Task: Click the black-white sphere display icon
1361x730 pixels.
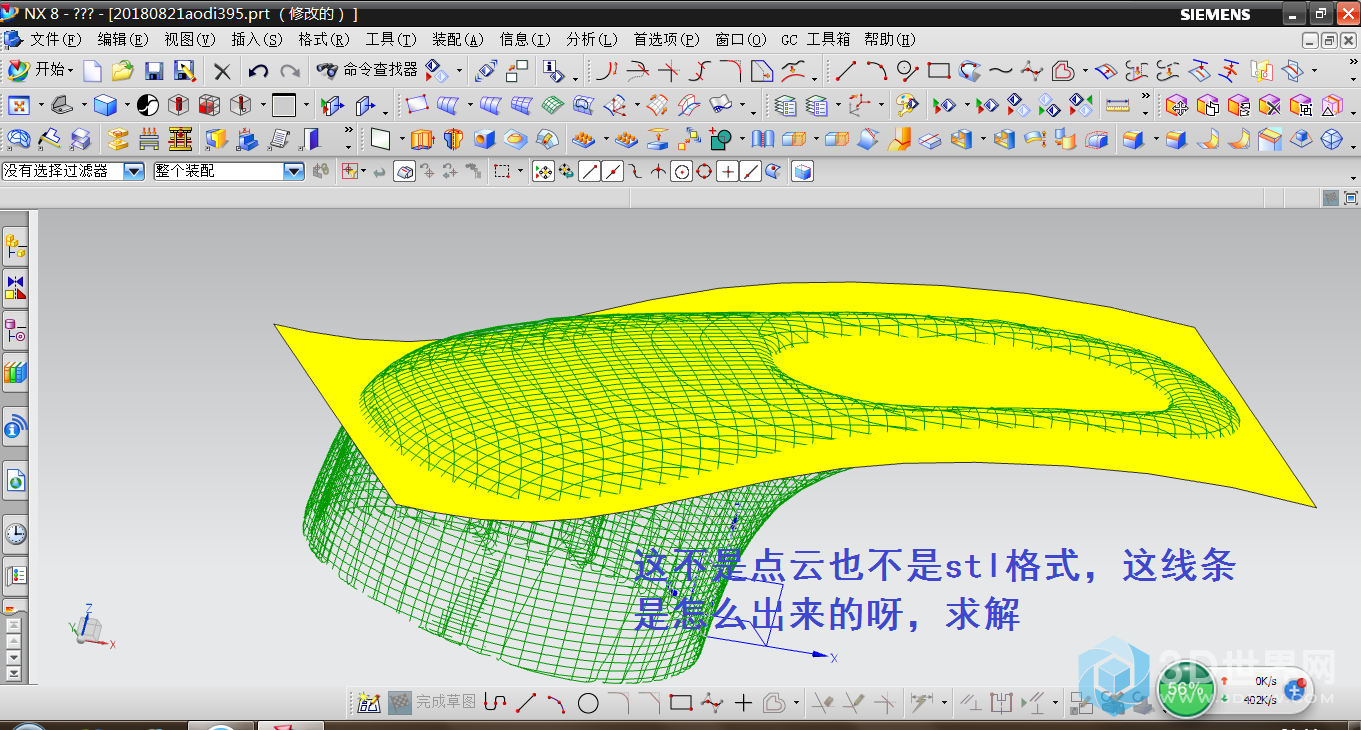Action: pyautogui.click(x=148, y=105)
